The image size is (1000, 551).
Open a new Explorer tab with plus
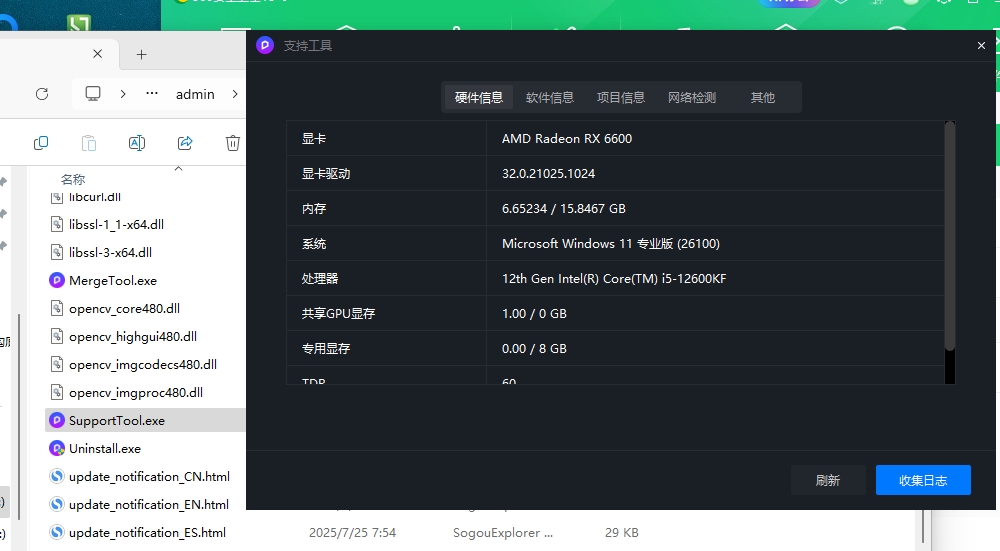click(141, 54)
